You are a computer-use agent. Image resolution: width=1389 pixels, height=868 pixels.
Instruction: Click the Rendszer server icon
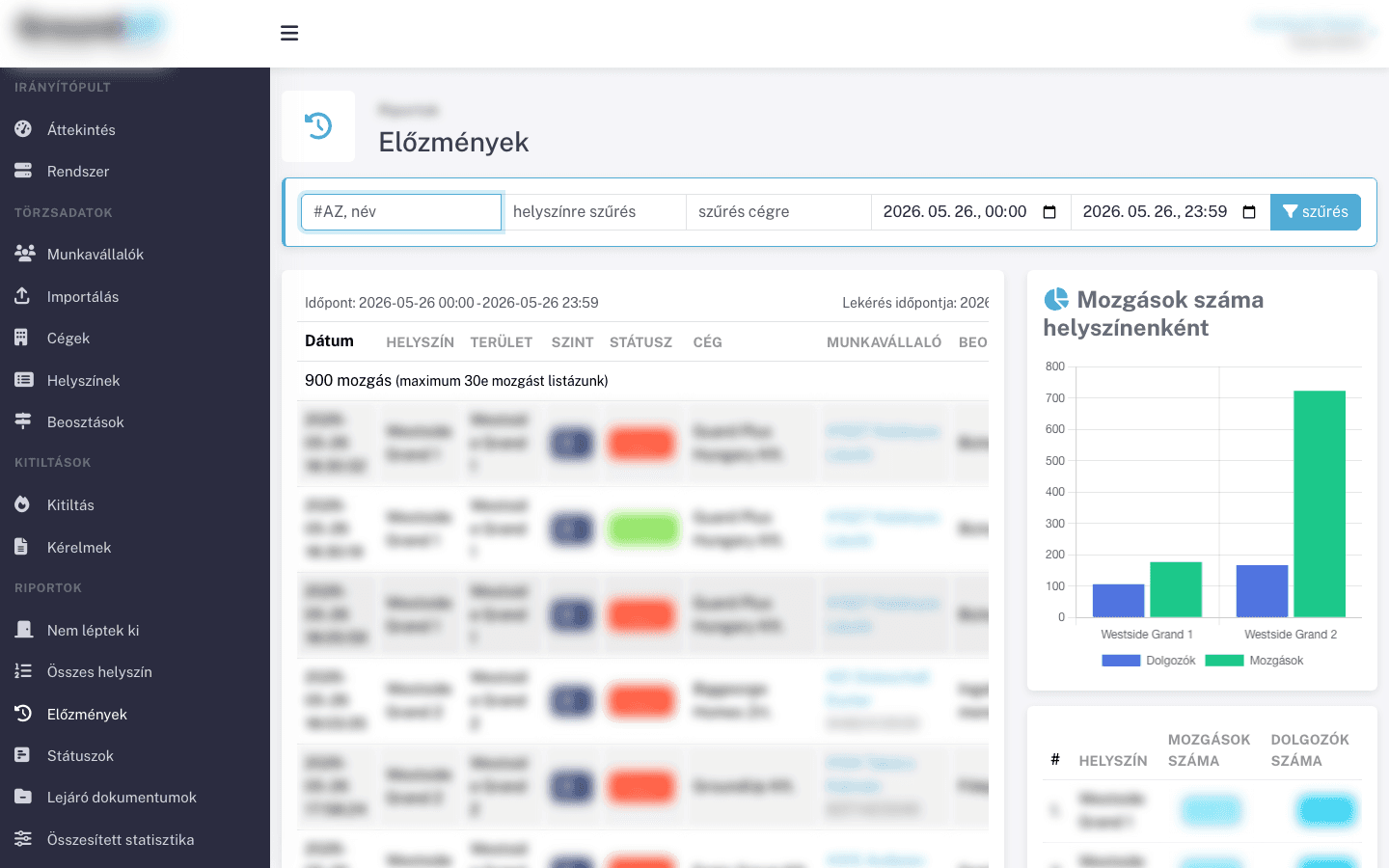point(23,171)
